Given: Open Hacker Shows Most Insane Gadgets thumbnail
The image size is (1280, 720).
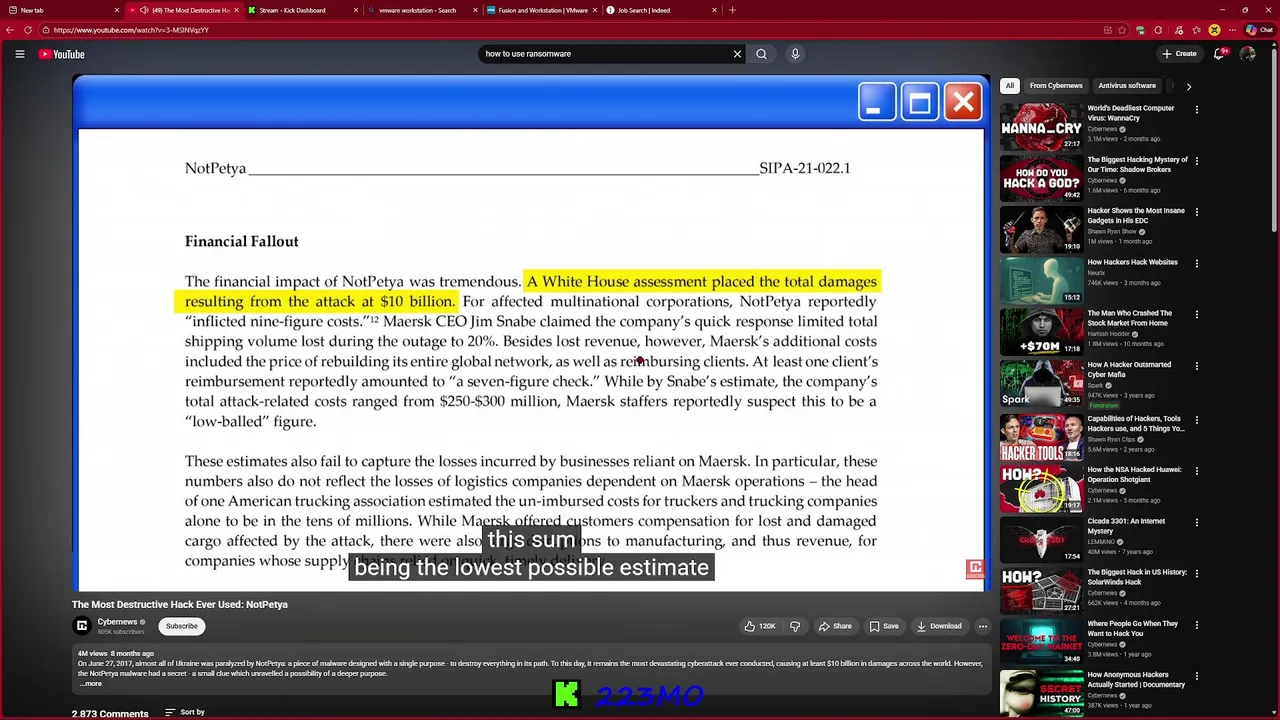Looking at the screenshot, I should pyautogui.click(x=1041, y=229).
